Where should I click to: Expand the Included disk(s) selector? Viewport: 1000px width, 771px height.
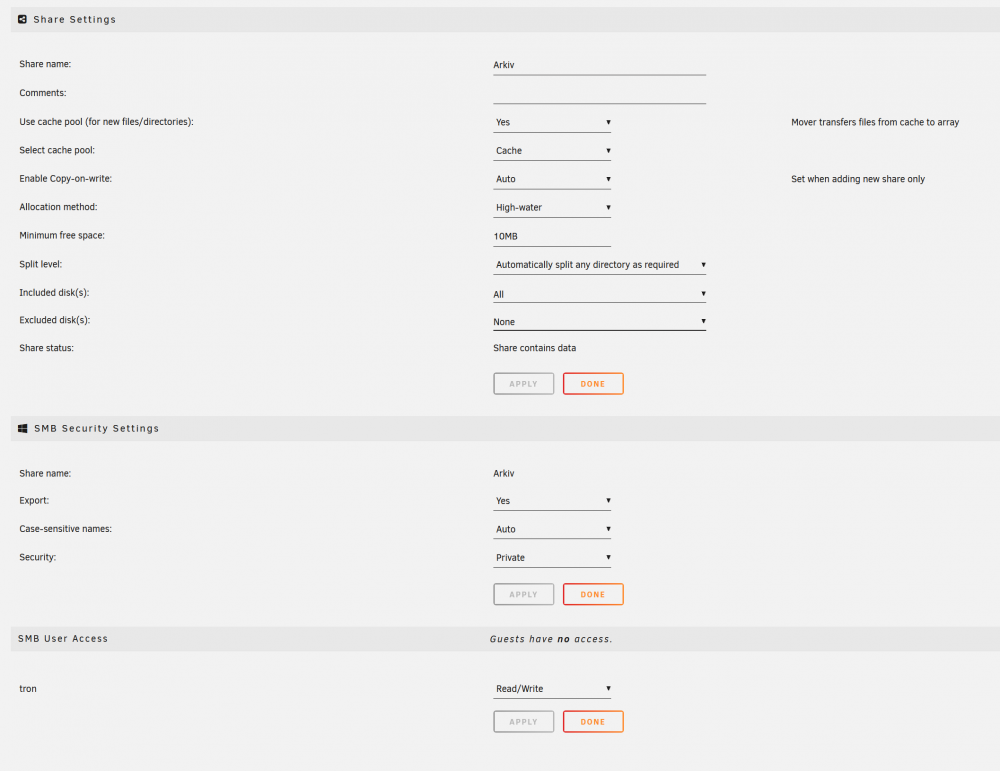click(x=599, y=294)
